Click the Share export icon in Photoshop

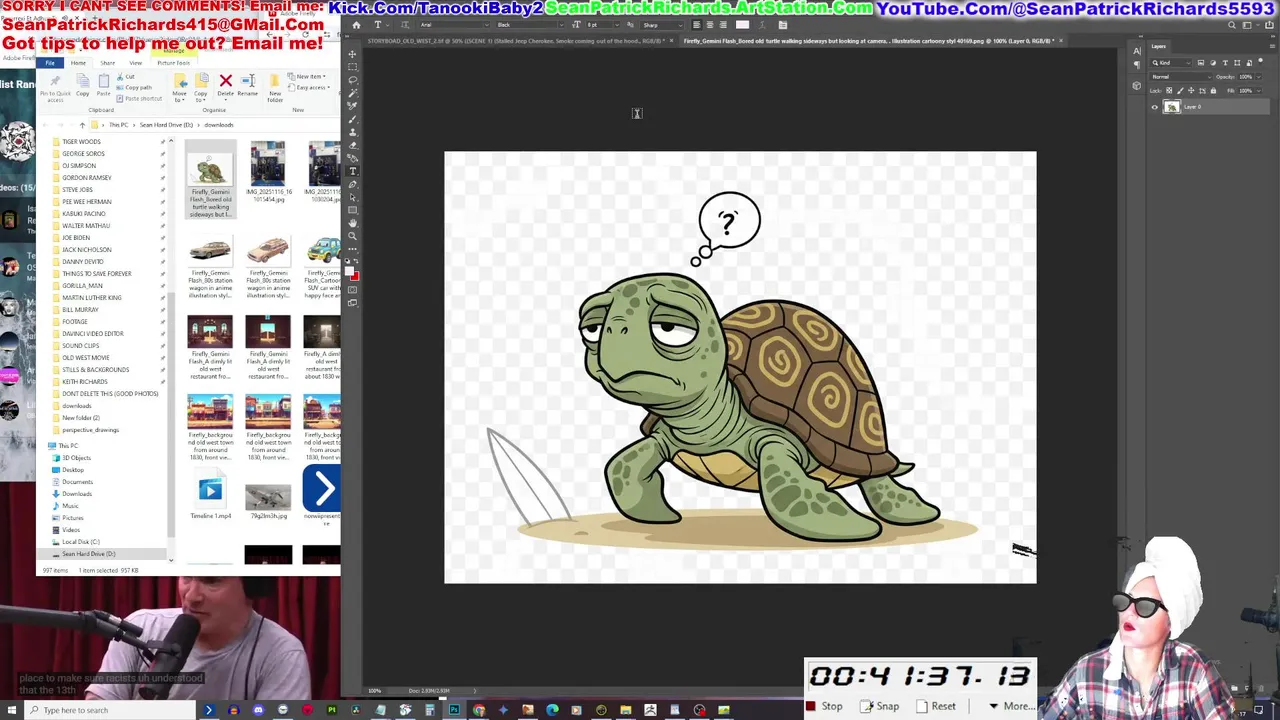tap(1269, 25)
